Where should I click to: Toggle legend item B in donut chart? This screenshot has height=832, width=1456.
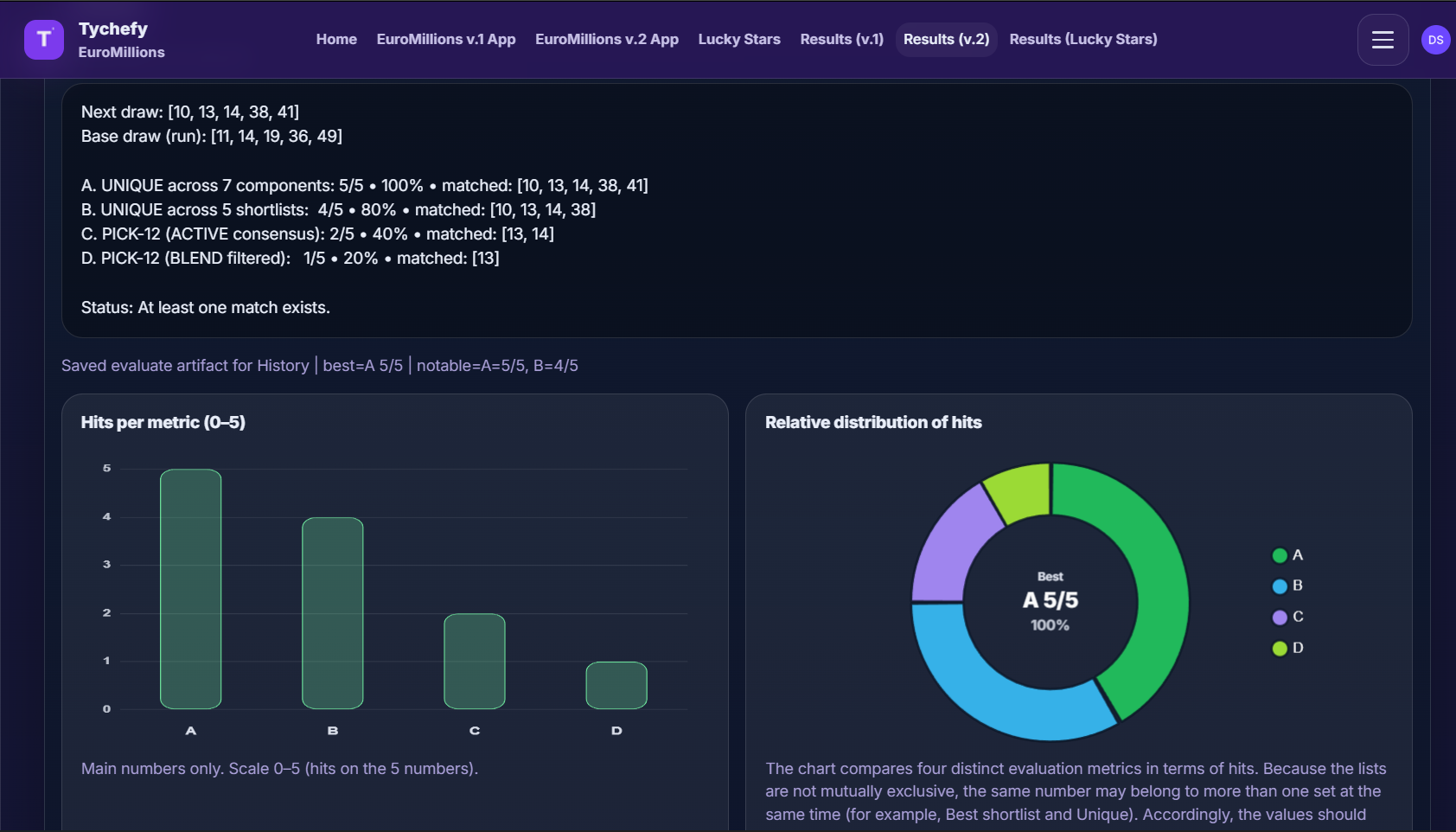[1287, 586]
